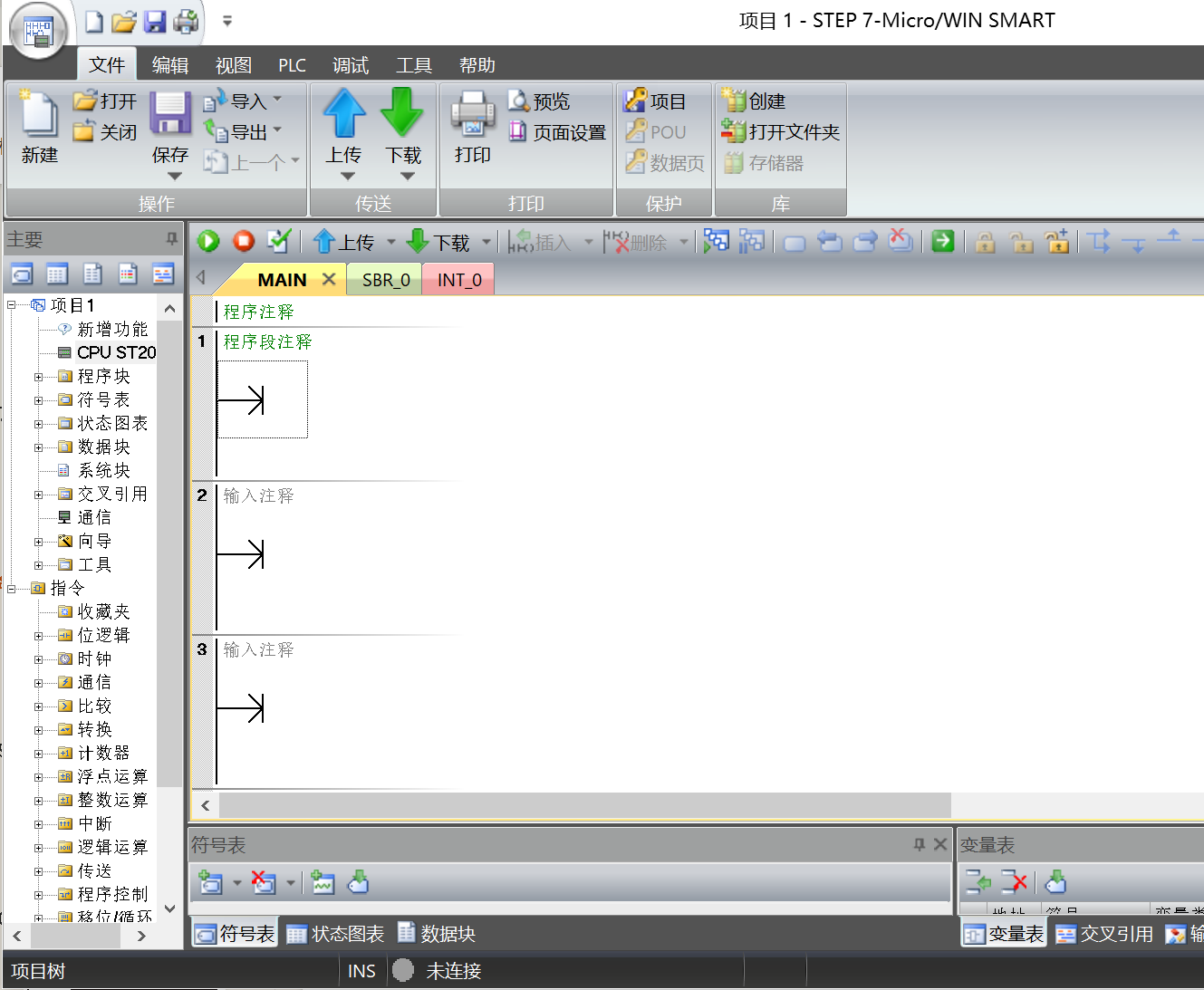Screen dimensions: 1204x990
Task: Click the compile checkmark icon in editor toolbar
Action: [x=278, y=241]
